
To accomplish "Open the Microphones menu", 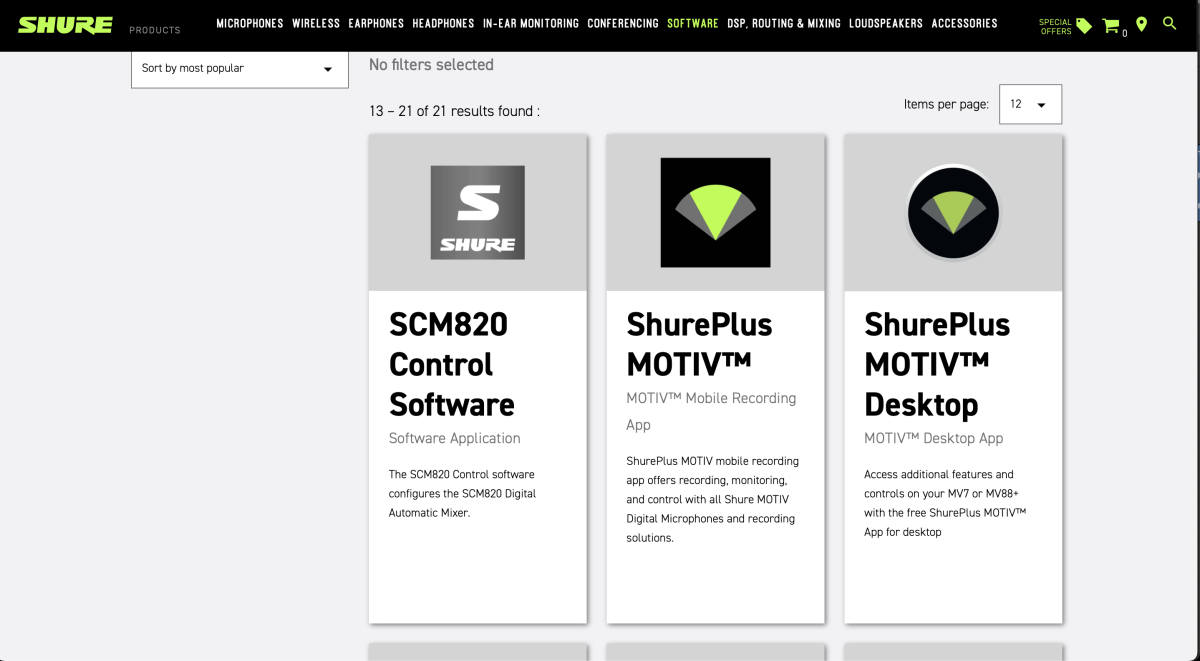I will pyautogui.click(x=250, y=23).
